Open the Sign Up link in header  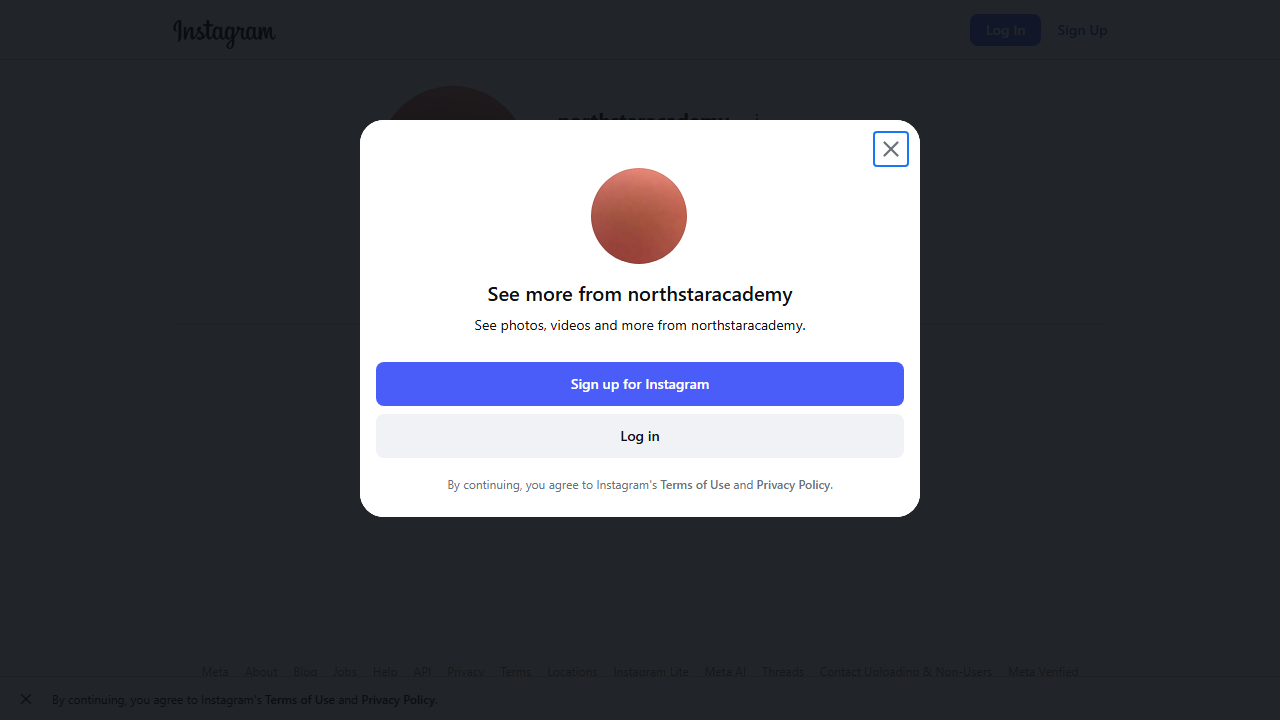pyautogui.click(x=1082, y=30)
